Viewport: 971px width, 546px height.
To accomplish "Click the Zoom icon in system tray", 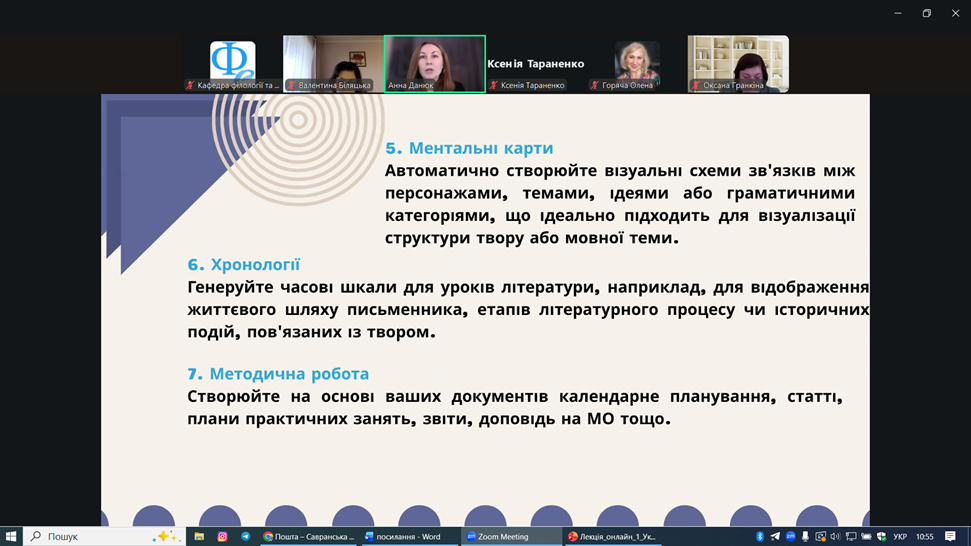I will [x=790, y=537].
